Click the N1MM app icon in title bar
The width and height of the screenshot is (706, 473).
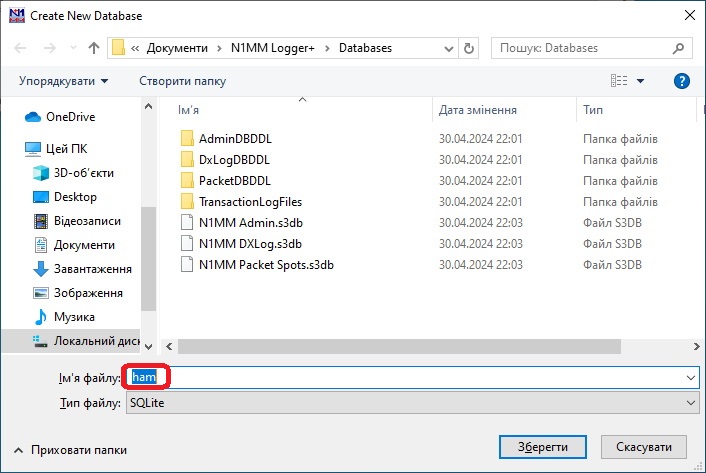[x=17, y=15]
